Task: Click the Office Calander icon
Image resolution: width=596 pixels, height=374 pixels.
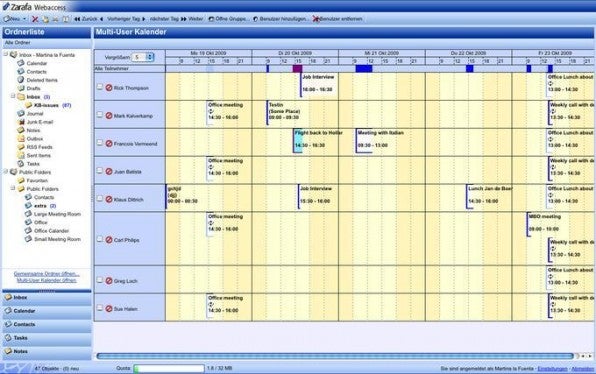Action: click(29, 230)
